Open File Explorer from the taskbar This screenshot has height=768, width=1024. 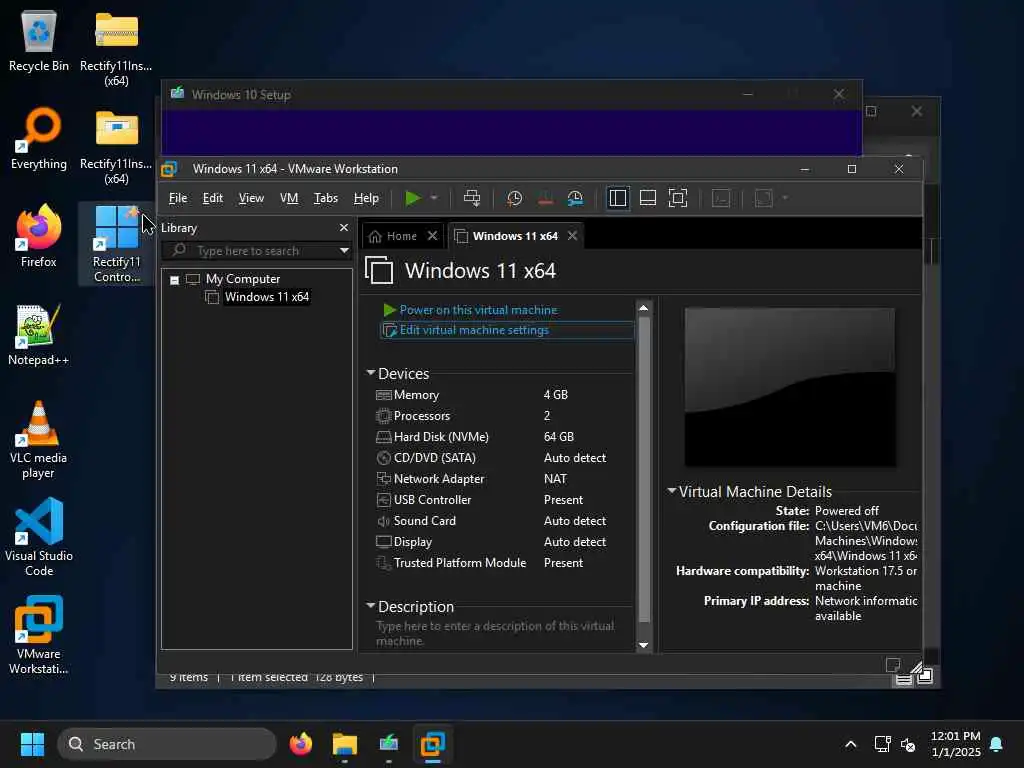coord(344,744)
